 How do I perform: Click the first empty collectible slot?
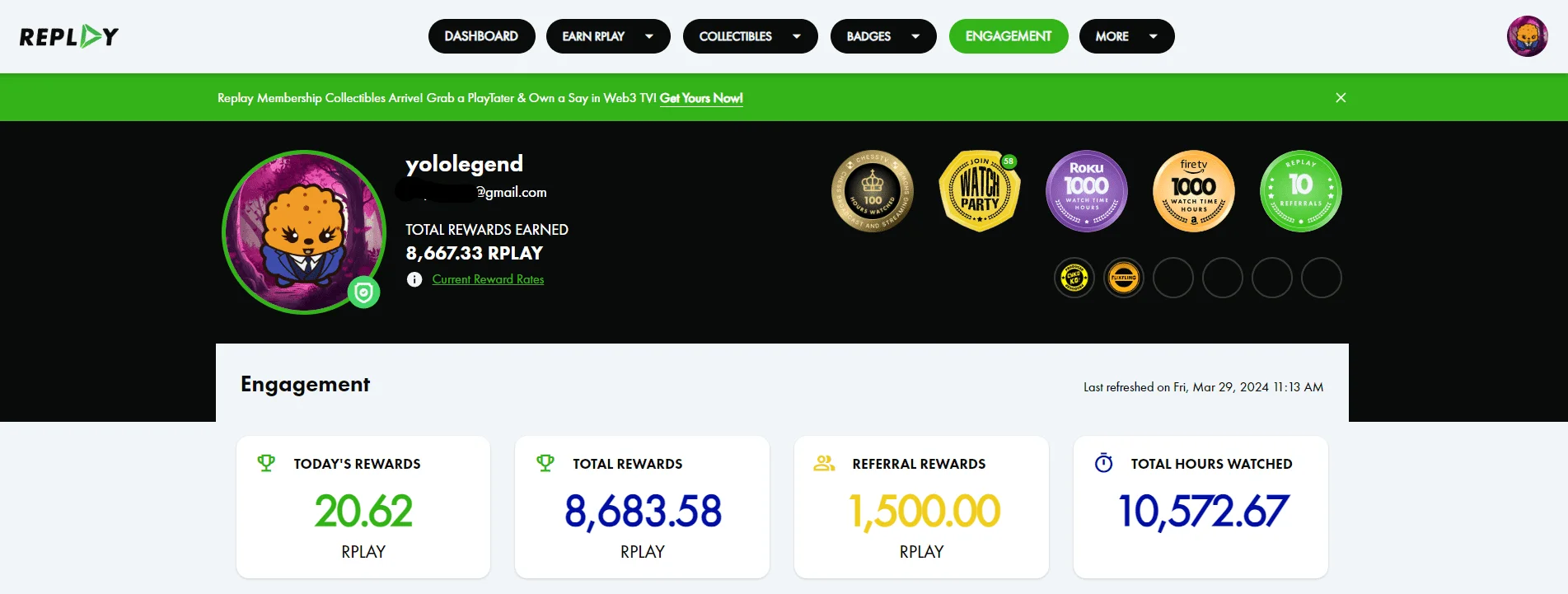[x=1173, y=278]
